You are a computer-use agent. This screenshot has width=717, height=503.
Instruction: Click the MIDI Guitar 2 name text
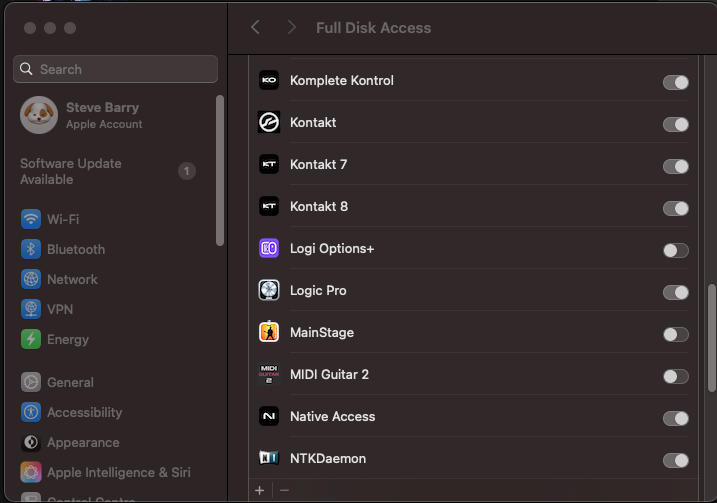tap(329, 375)
